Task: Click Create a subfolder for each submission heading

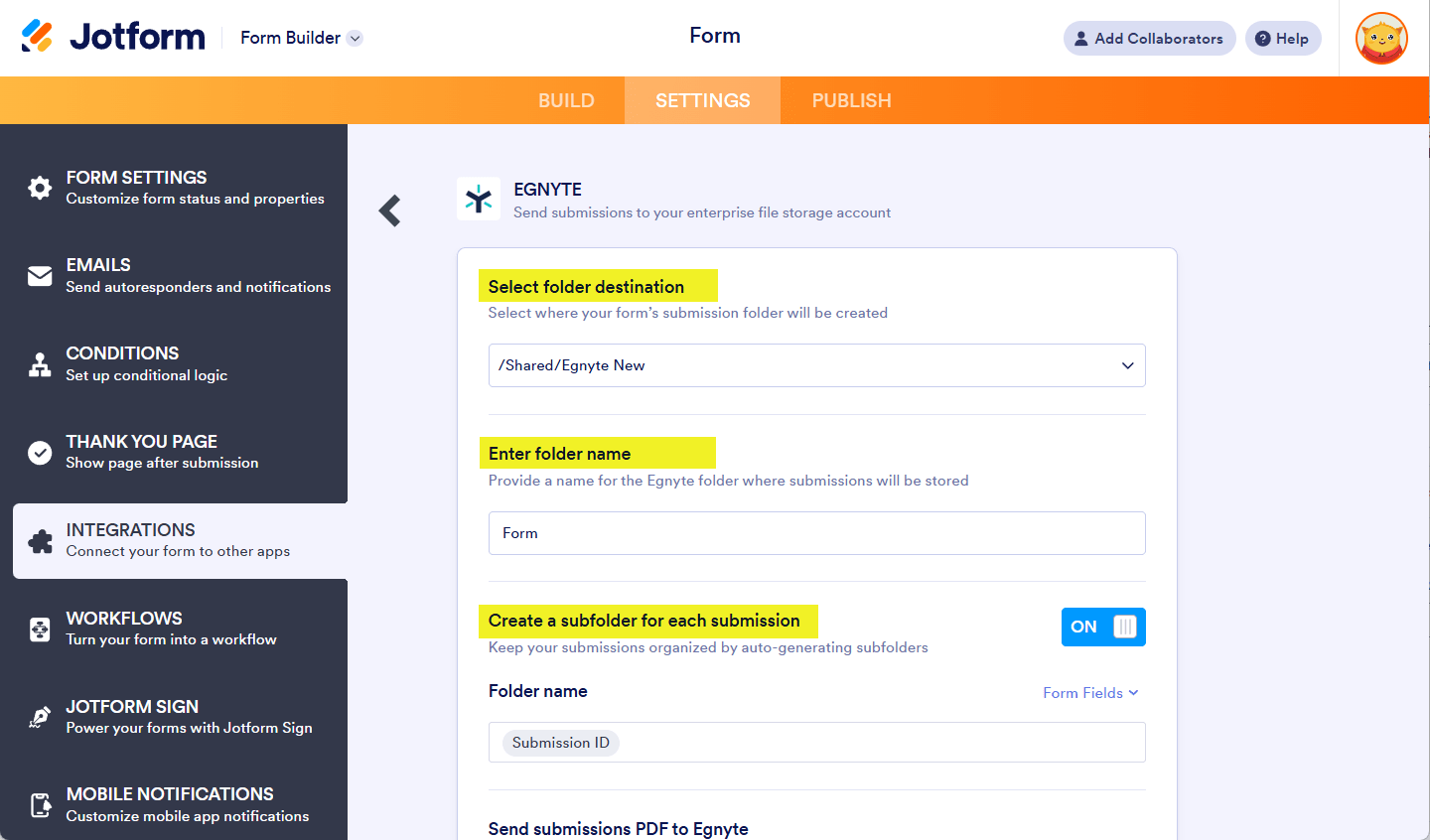Action: click(643, 621)
